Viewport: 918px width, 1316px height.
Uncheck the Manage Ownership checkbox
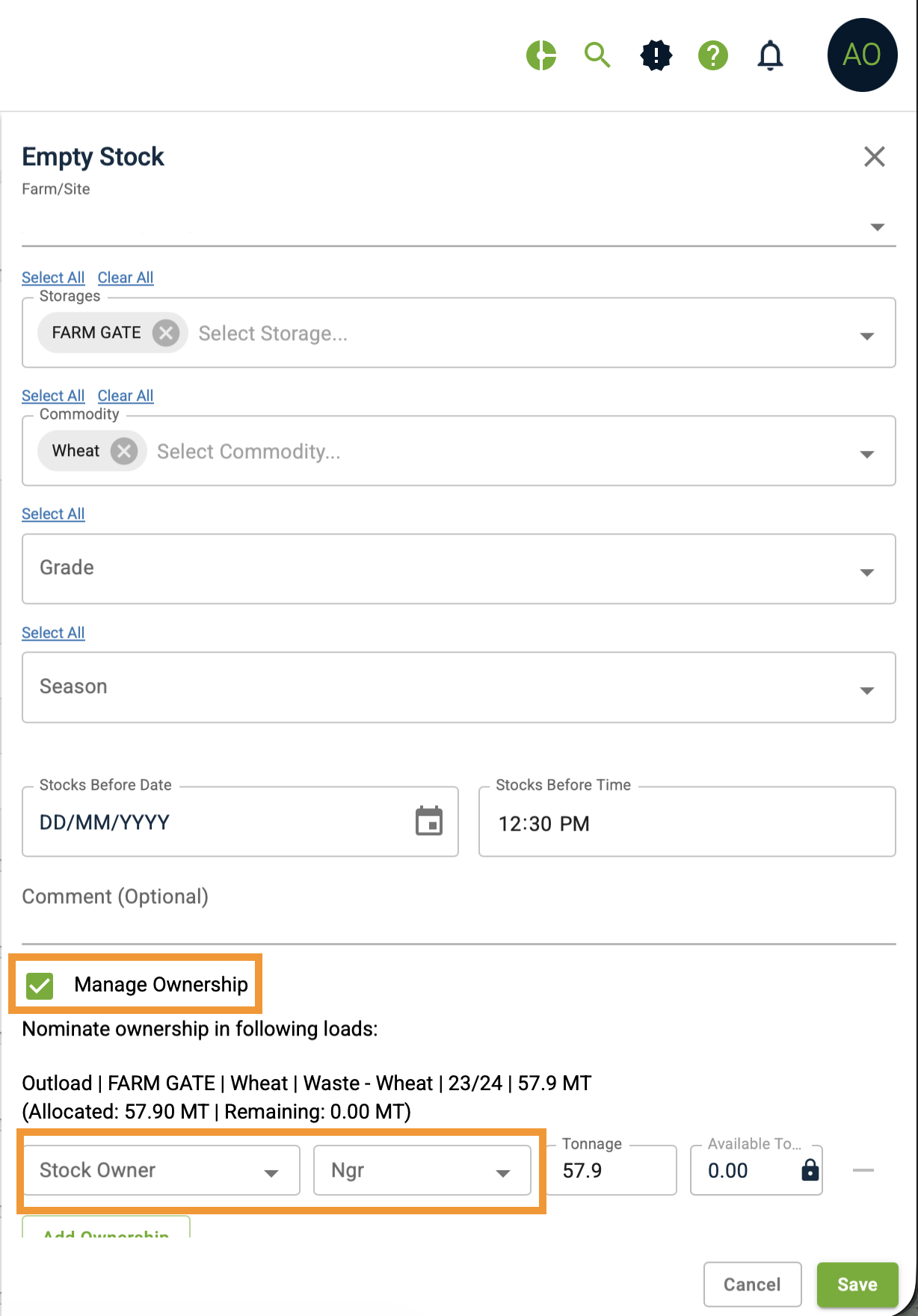click(40, 986)
